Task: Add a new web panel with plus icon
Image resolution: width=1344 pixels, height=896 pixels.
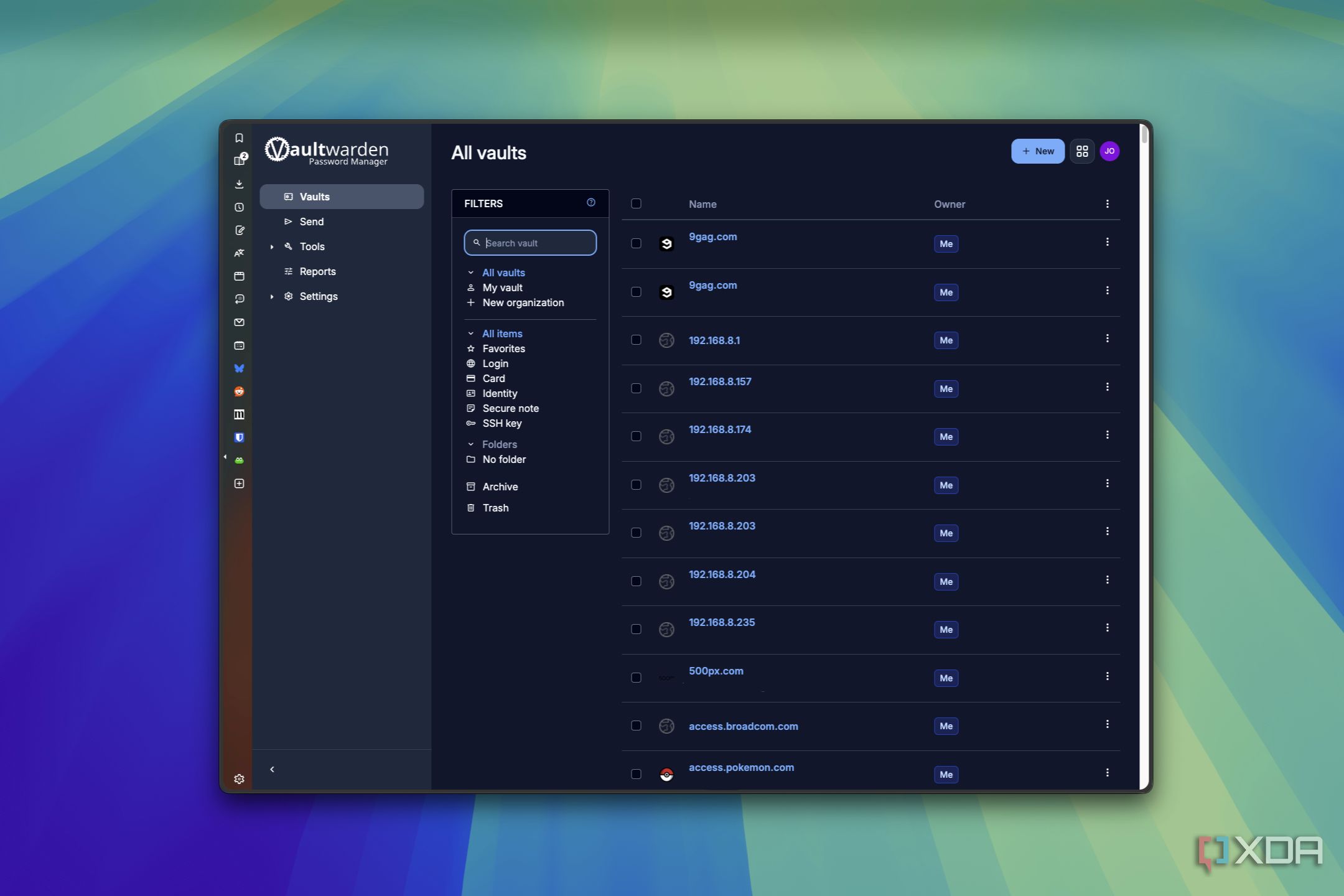Action: coord(239,483)
